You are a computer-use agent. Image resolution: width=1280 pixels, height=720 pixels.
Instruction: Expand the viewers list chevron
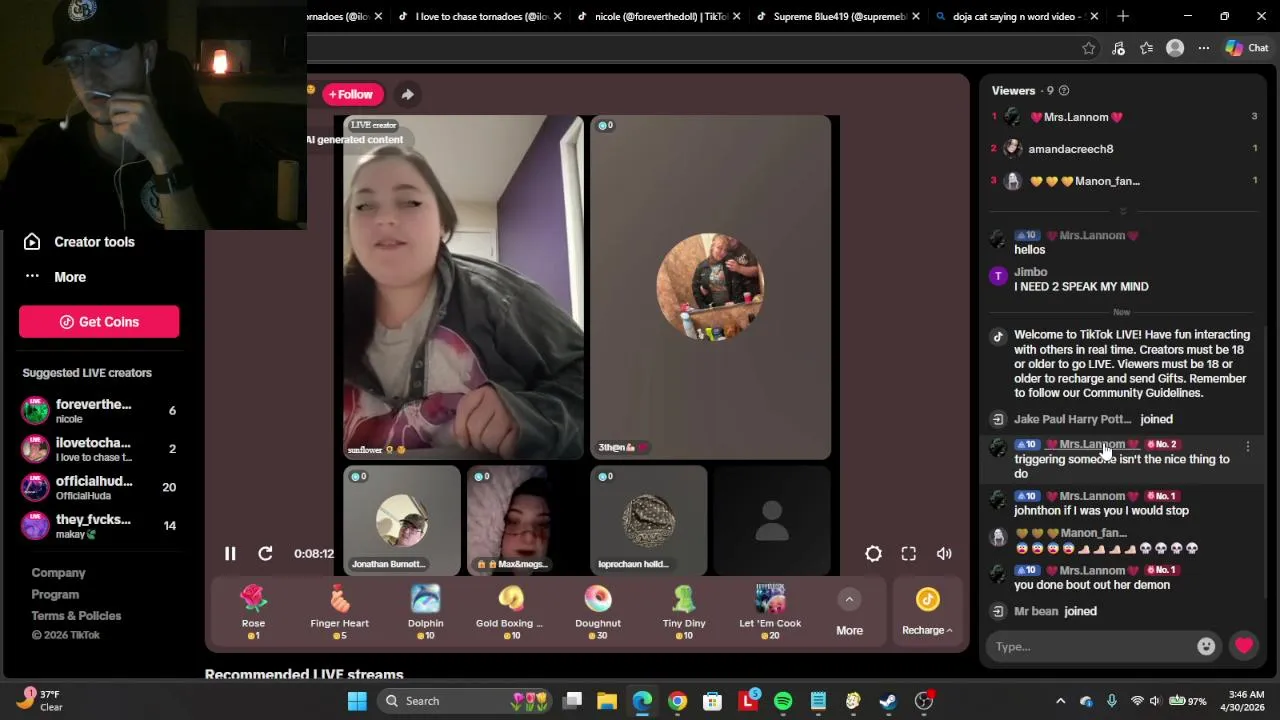pyautogui.click(x=1122, y=211)
